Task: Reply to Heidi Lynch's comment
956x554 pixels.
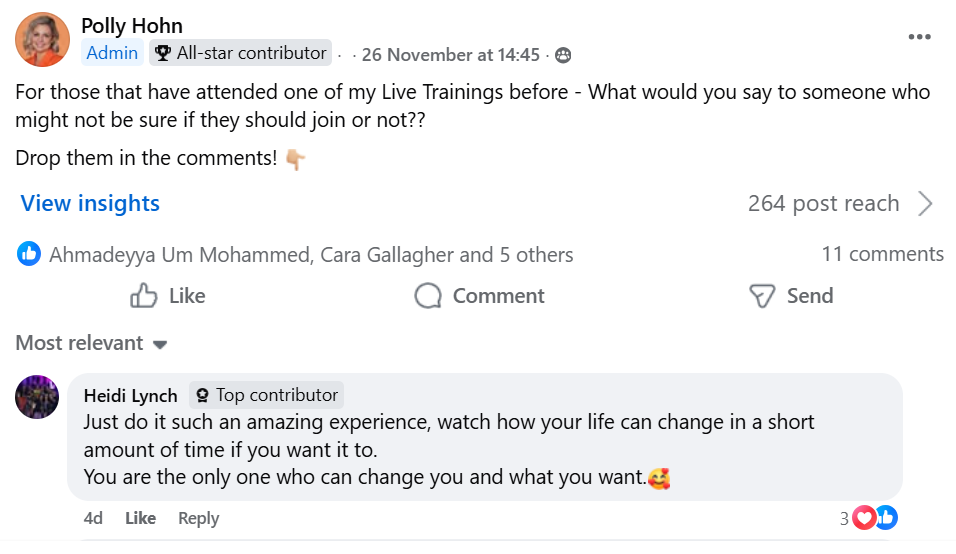Action: pyautogui.click(x=198, y=518)
